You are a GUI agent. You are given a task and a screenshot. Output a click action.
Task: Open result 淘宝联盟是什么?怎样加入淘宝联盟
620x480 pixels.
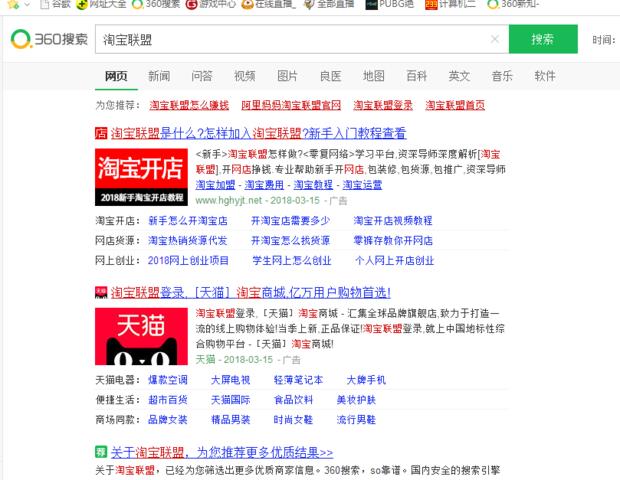pyautogui.click(x=259, y=133)
